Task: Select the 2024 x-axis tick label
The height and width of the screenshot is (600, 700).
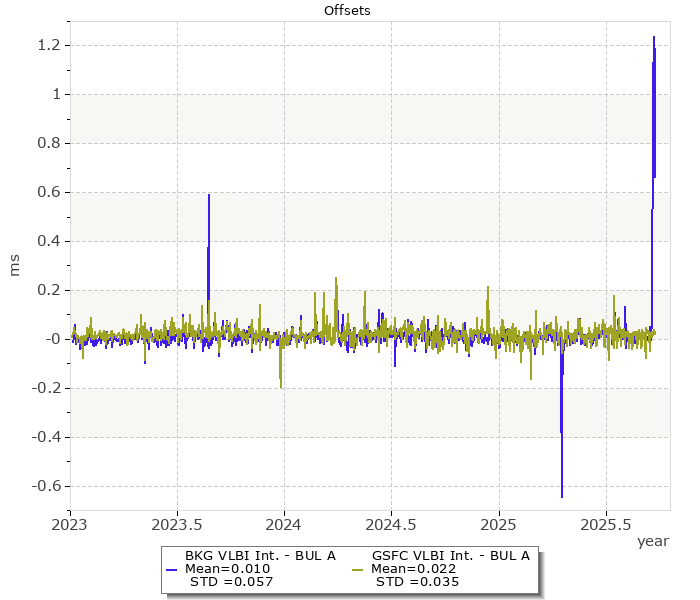Action: [x=284, y=523]
